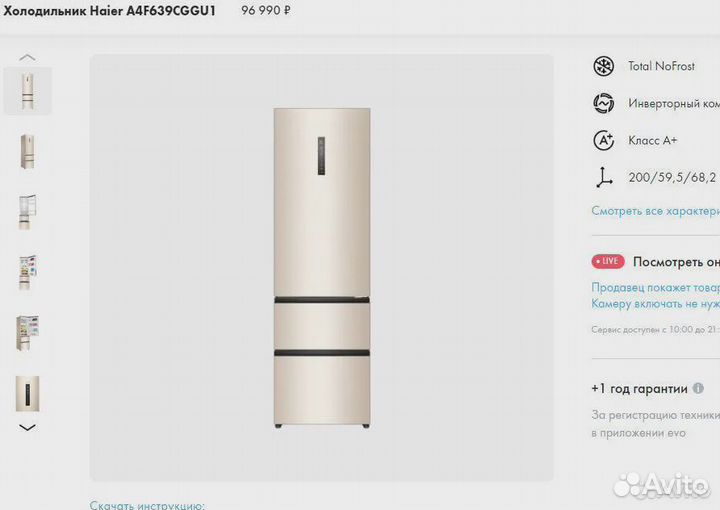
Task: Click the Total NoFrost snowflake icon
Action: pos(603,67)
